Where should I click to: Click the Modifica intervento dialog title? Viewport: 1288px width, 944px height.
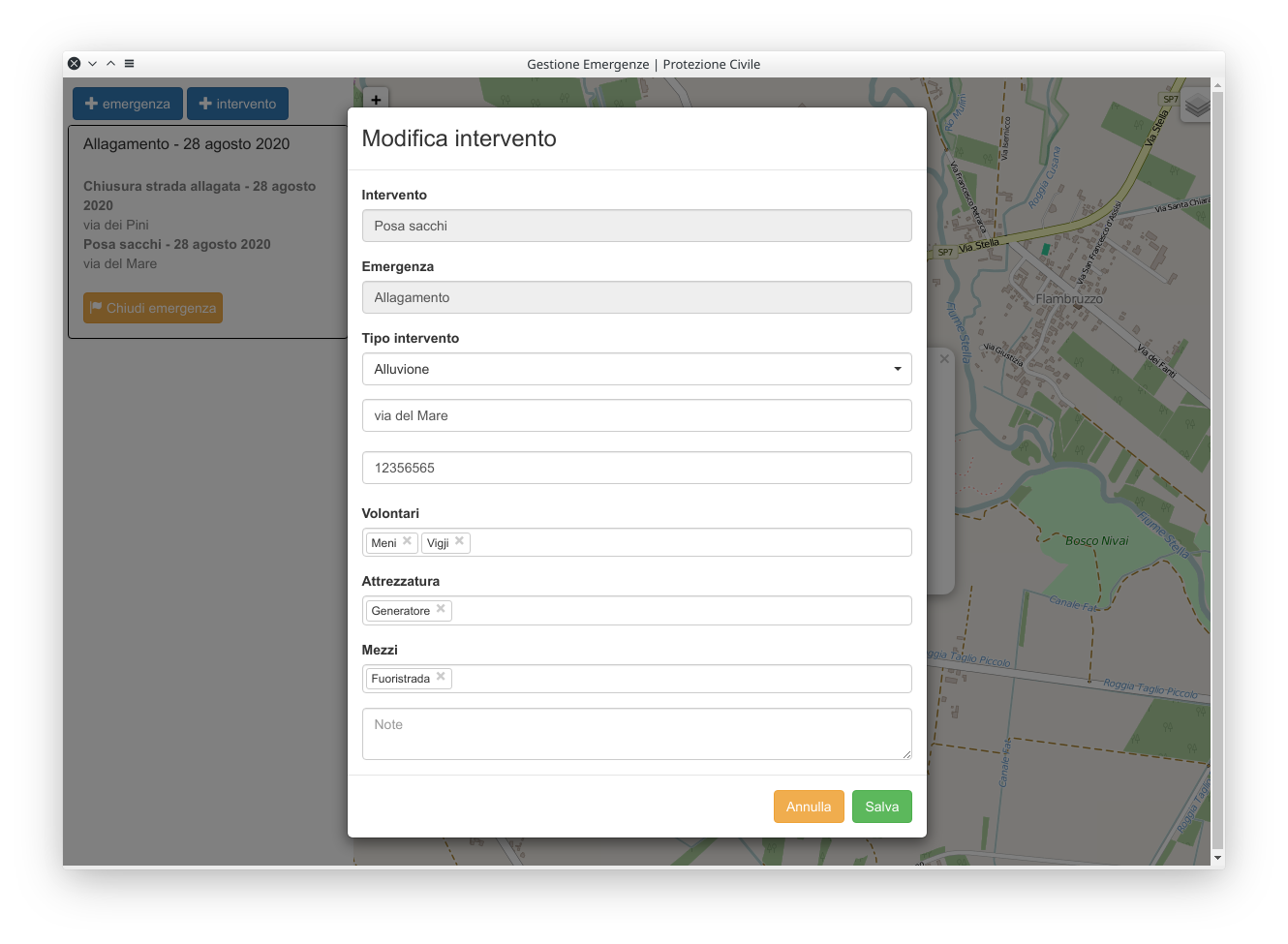point(459,138)
